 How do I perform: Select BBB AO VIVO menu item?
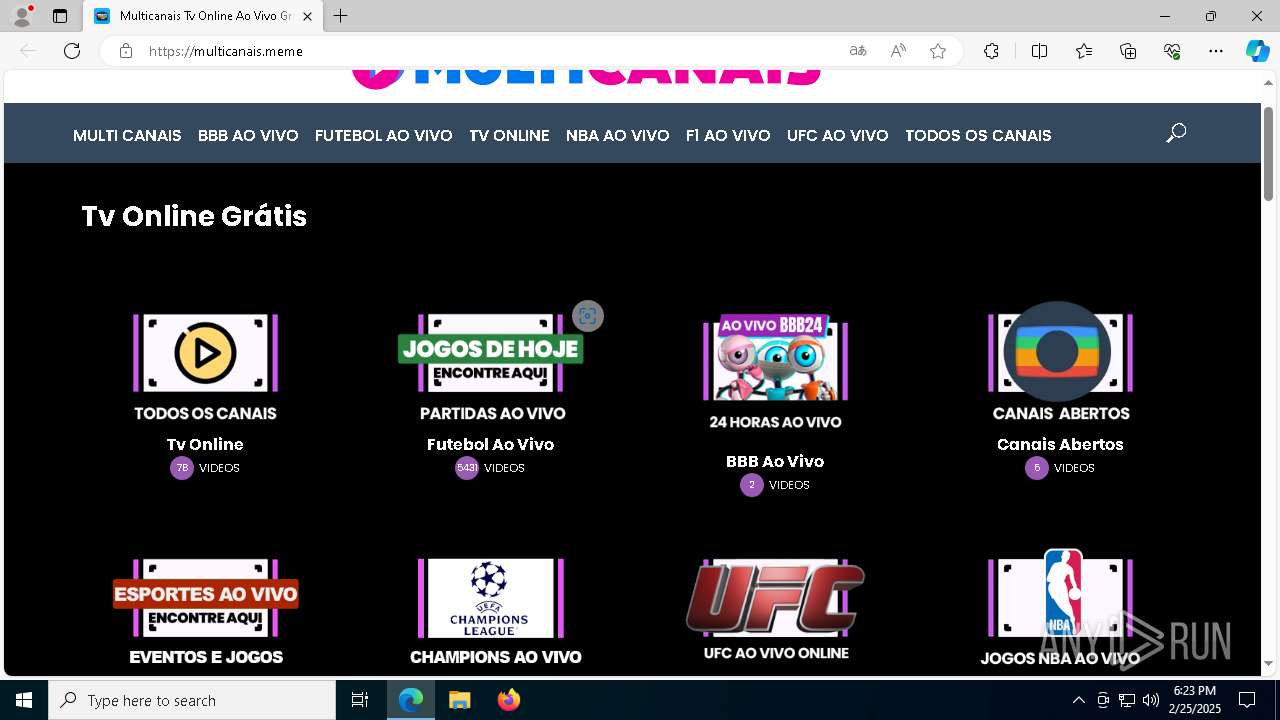pyautogui.click(x=248, y=135)
